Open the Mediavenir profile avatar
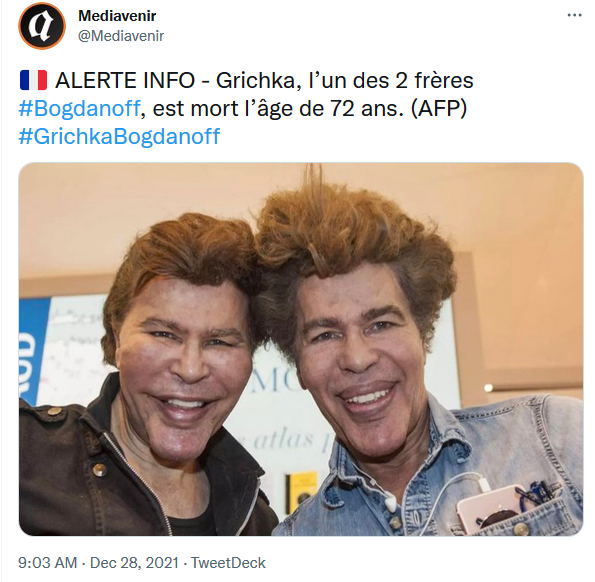Viewport: 595px width, 582px height. [x=42, y=25]
